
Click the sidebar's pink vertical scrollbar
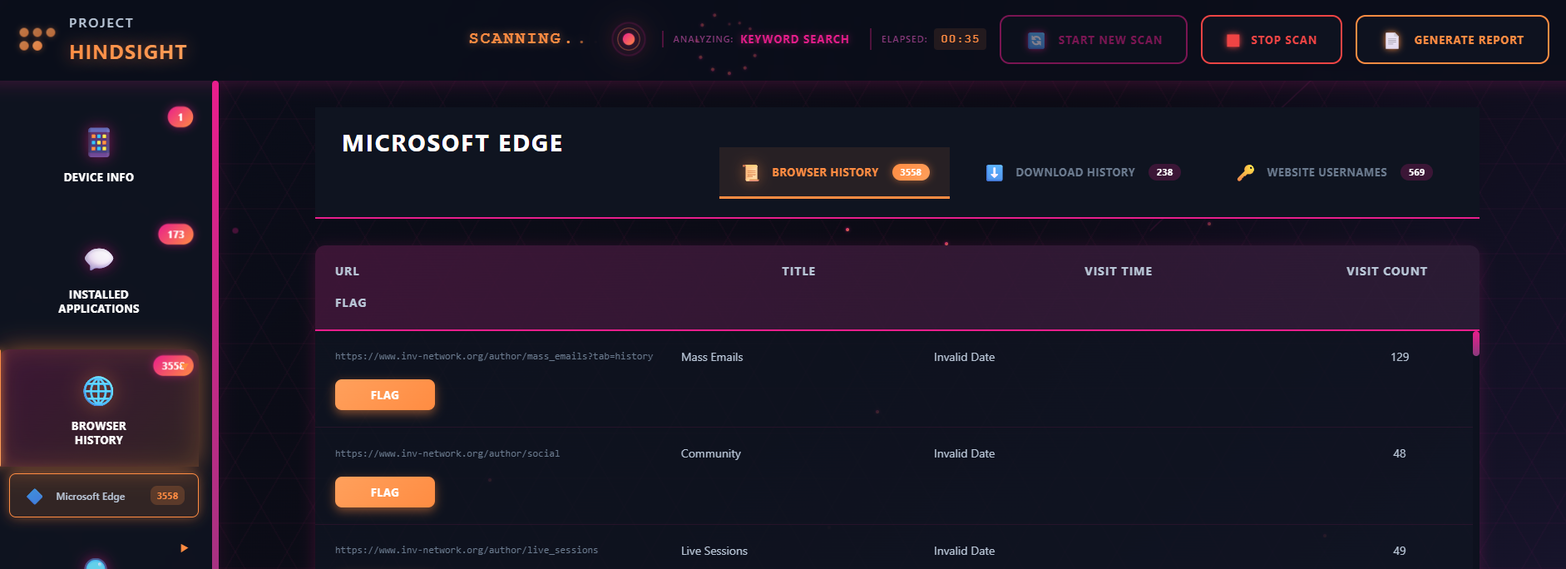pyautogui.click(x=215, y=325)
